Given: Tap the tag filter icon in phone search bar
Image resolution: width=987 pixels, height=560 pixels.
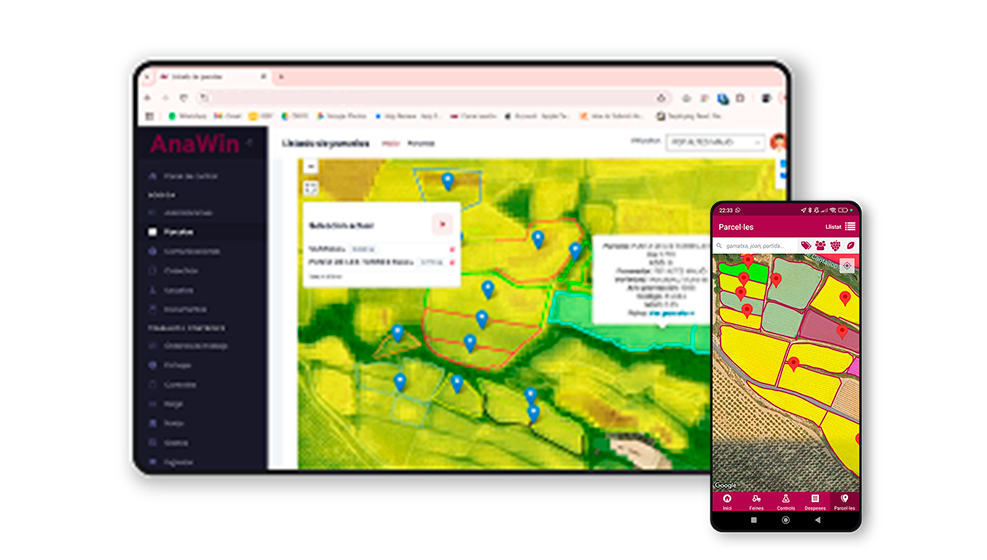Looking at the screenshot, I should pos(806,245).
